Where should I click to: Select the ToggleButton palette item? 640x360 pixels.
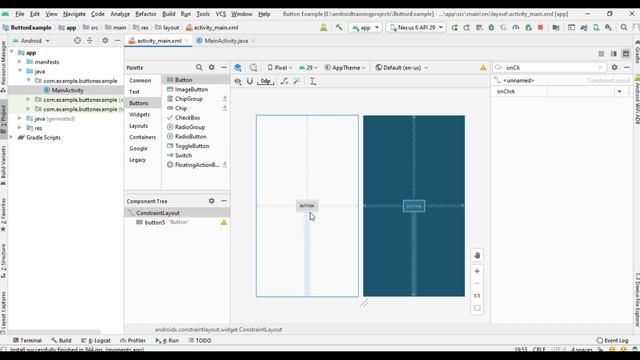click(192, 146)
